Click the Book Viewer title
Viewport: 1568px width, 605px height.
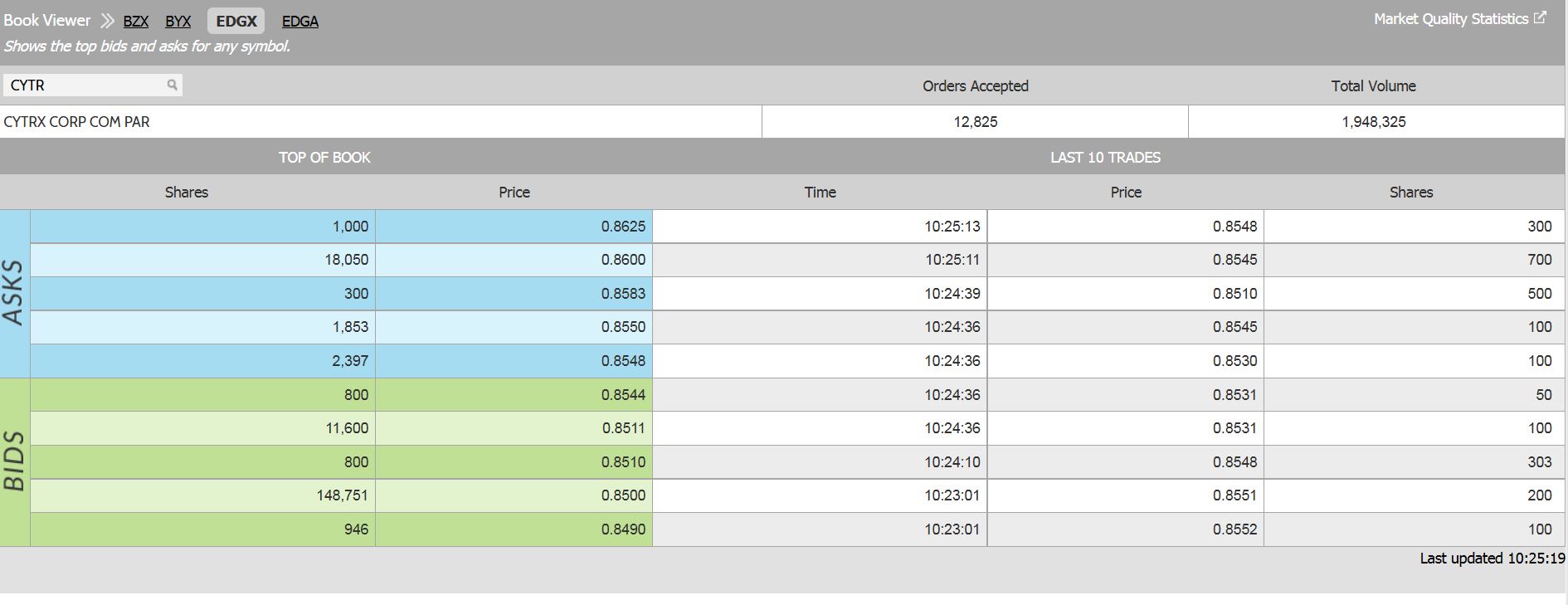(x=47, y=21)
